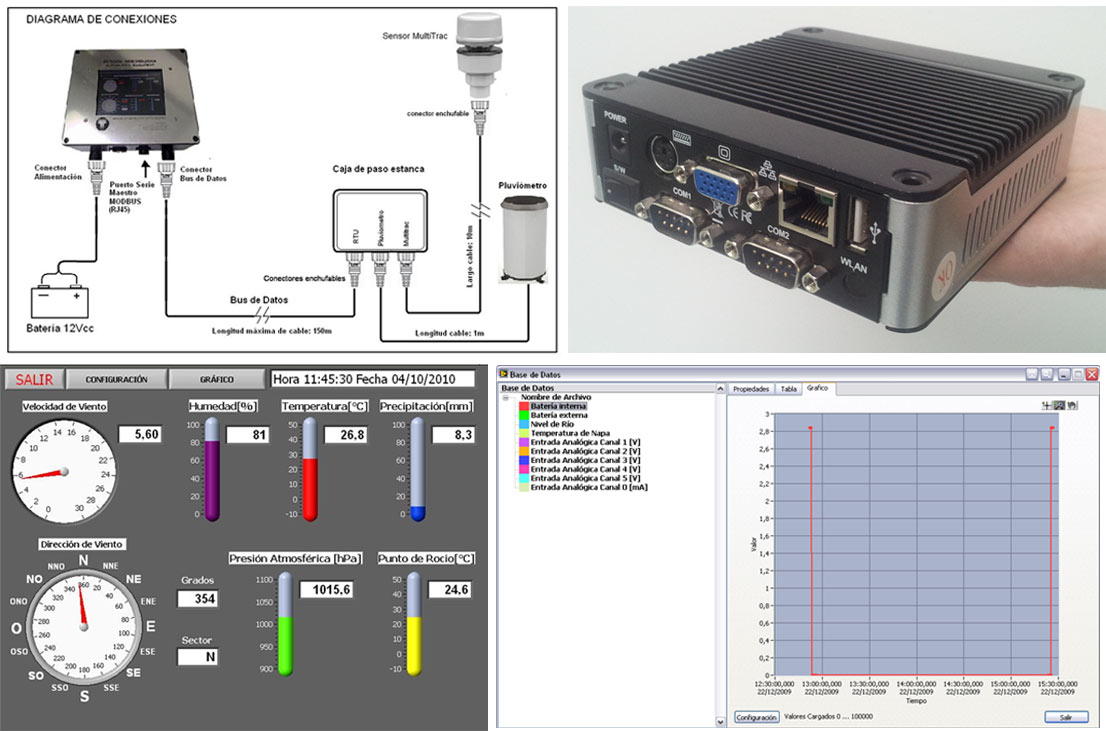Image resolution: width=1106 pixels, height=732 pixels.
Task: Collapse the Nombre de Archivo tree node
Action: (x=507, y=397)
